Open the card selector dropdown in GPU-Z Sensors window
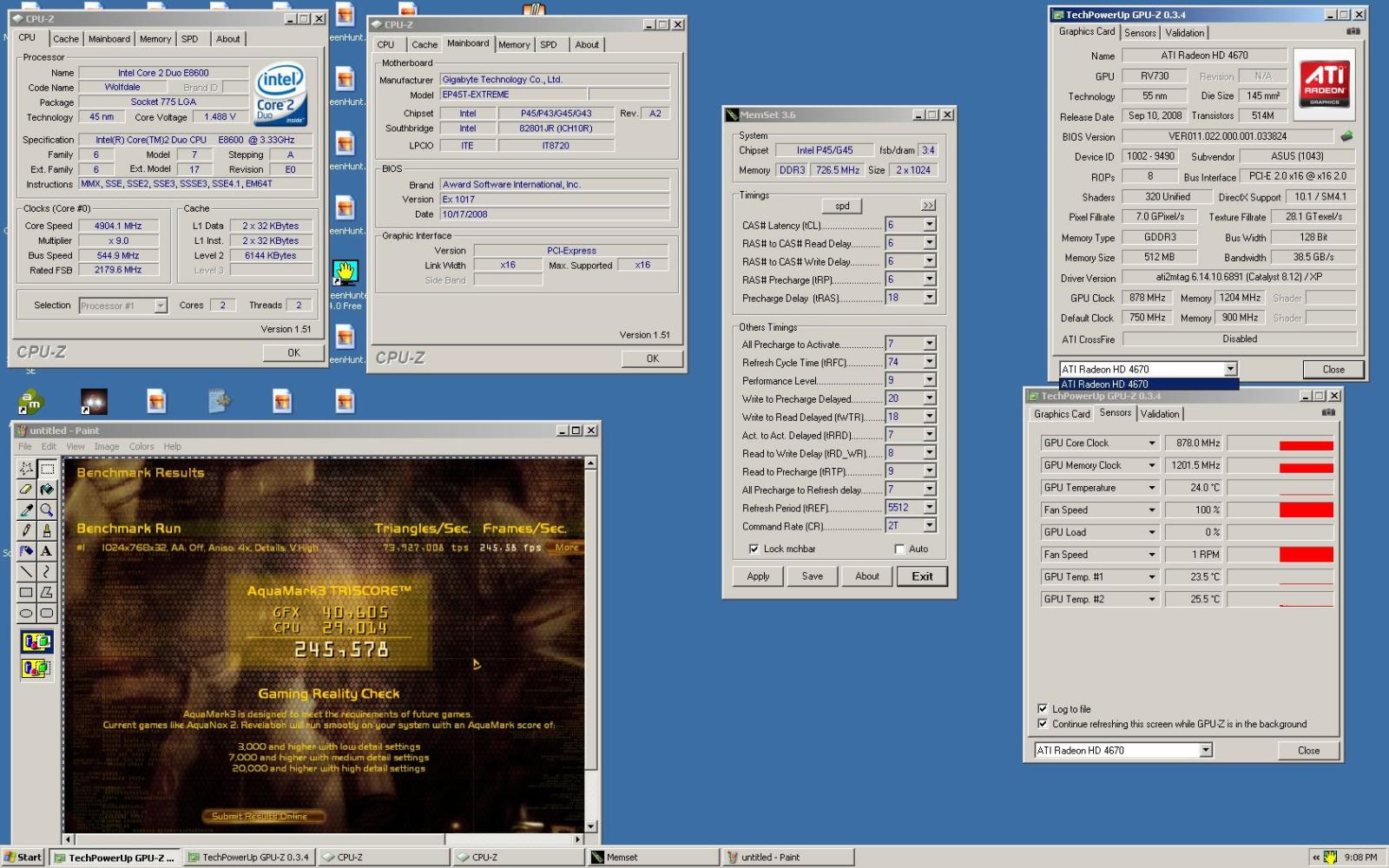This screenshot has width=1389, height=868. (x=1206, y=750)
